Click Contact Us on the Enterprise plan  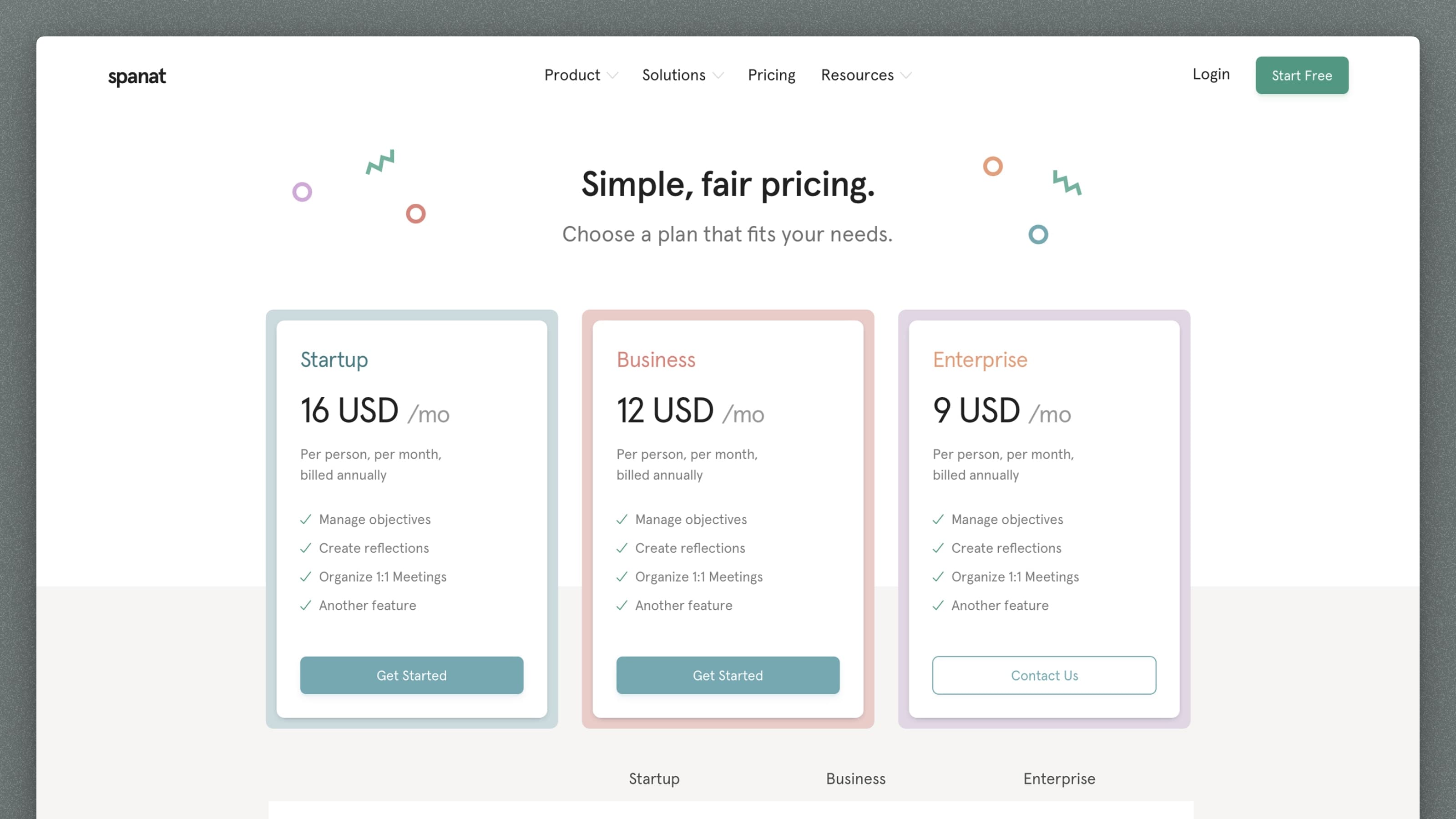pos(1044,675)
